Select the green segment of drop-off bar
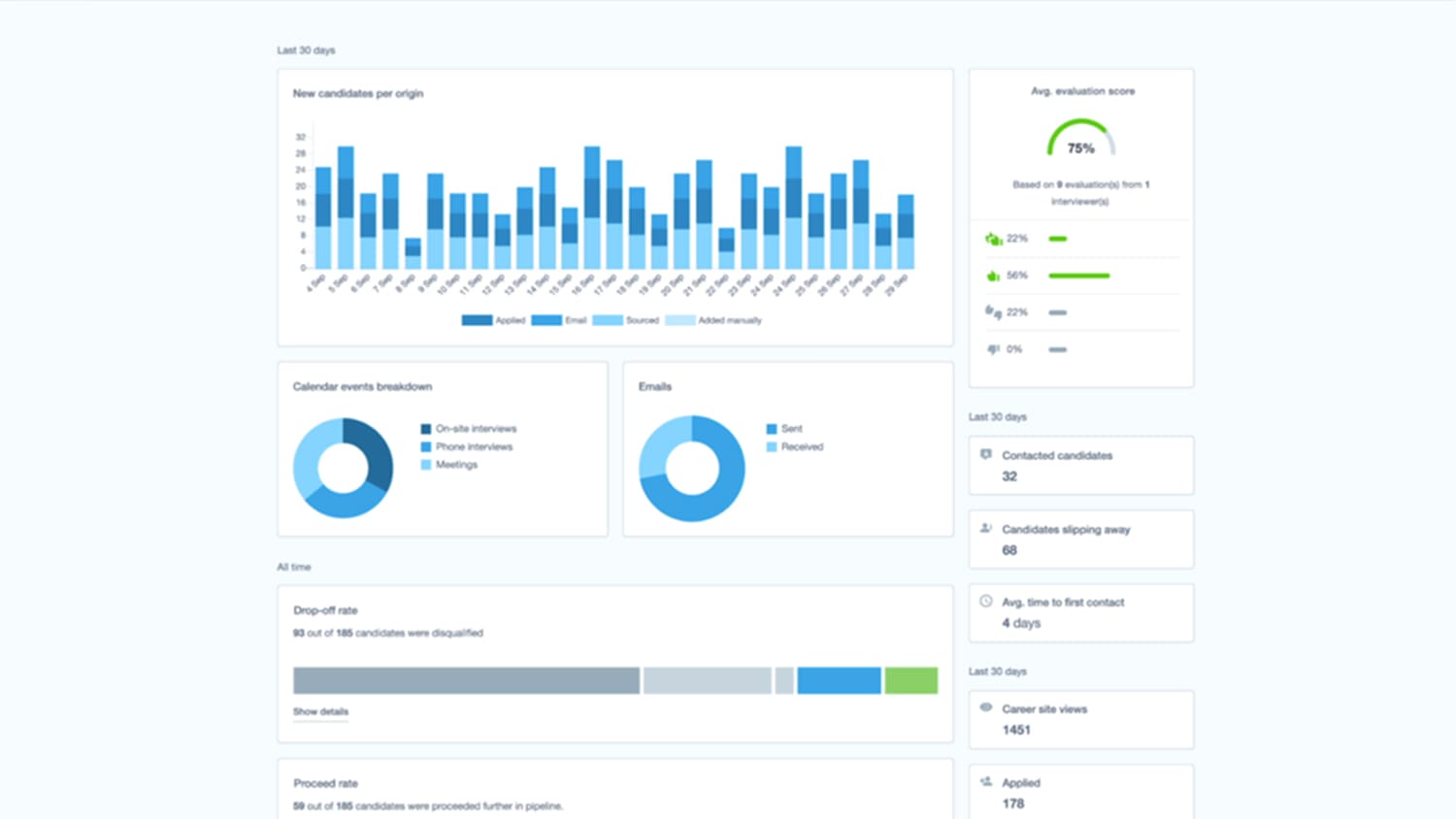 pyautogui.click(x=910, y=680)
